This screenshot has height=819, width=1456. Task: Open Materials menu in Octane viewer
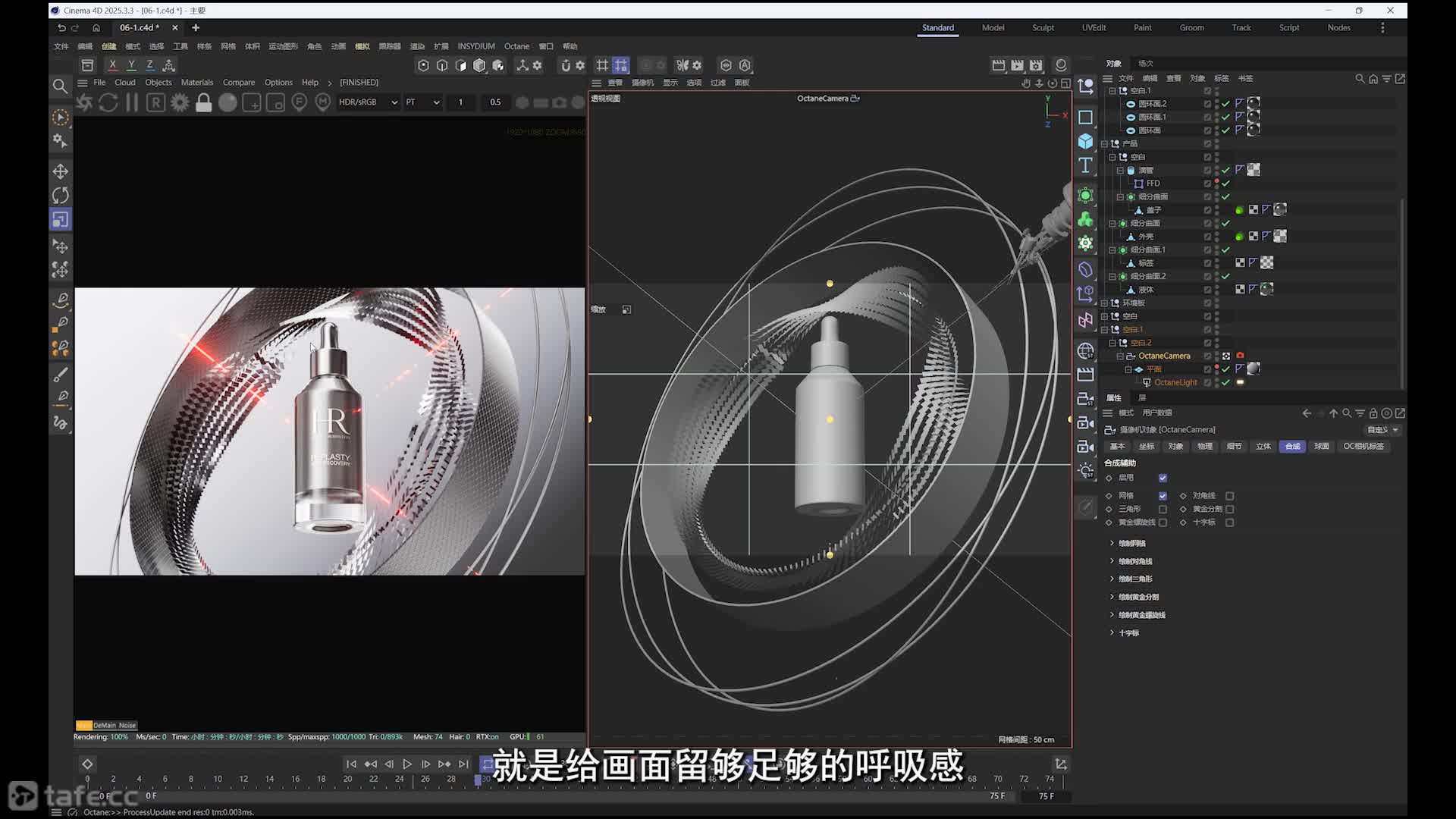[197, 82]
